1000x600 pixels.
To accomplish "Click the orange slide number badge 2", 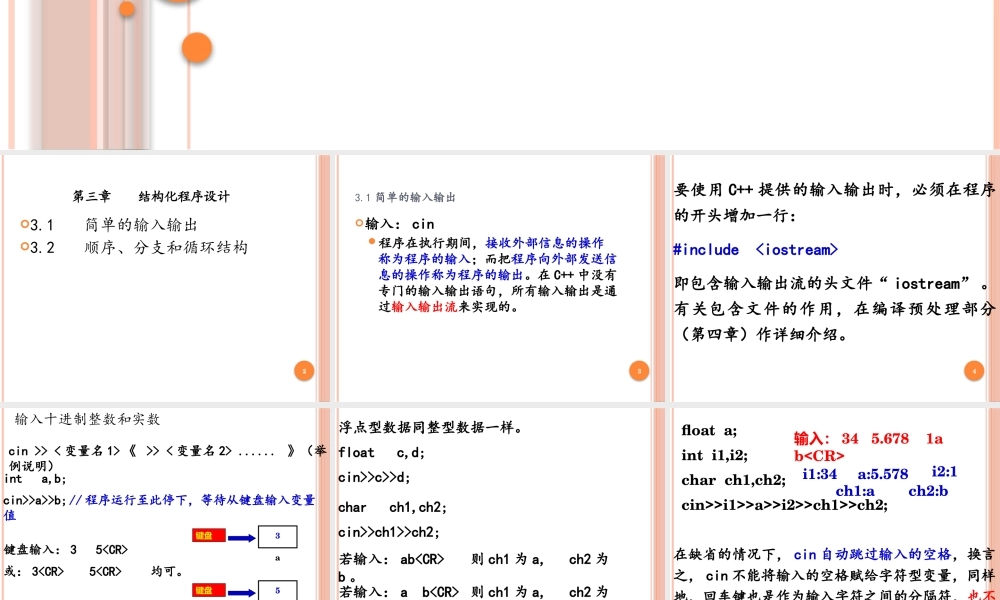I will [303, 370].
